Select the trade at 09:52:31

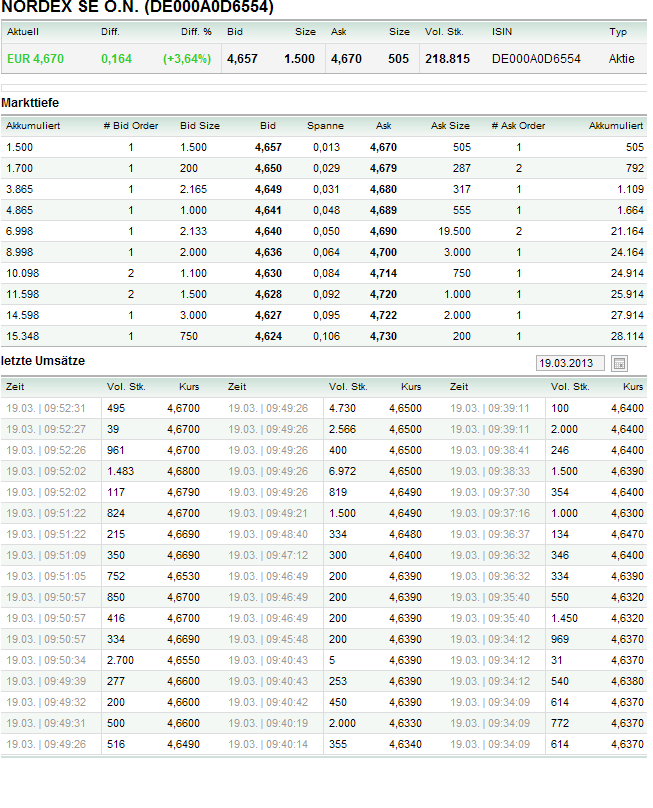(x=46, y=408)
